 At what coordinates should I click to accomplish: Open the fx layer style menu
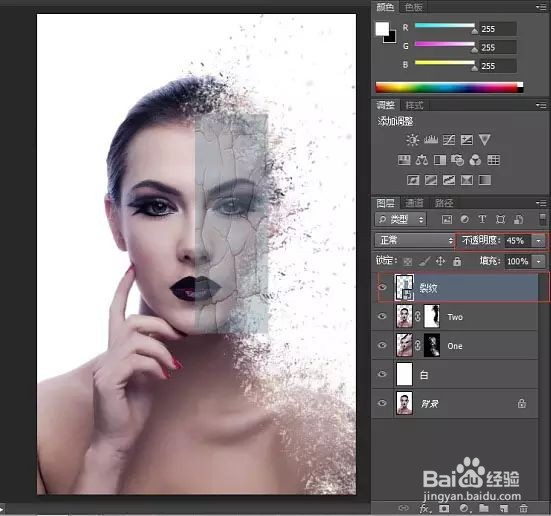tap(424, 508)
